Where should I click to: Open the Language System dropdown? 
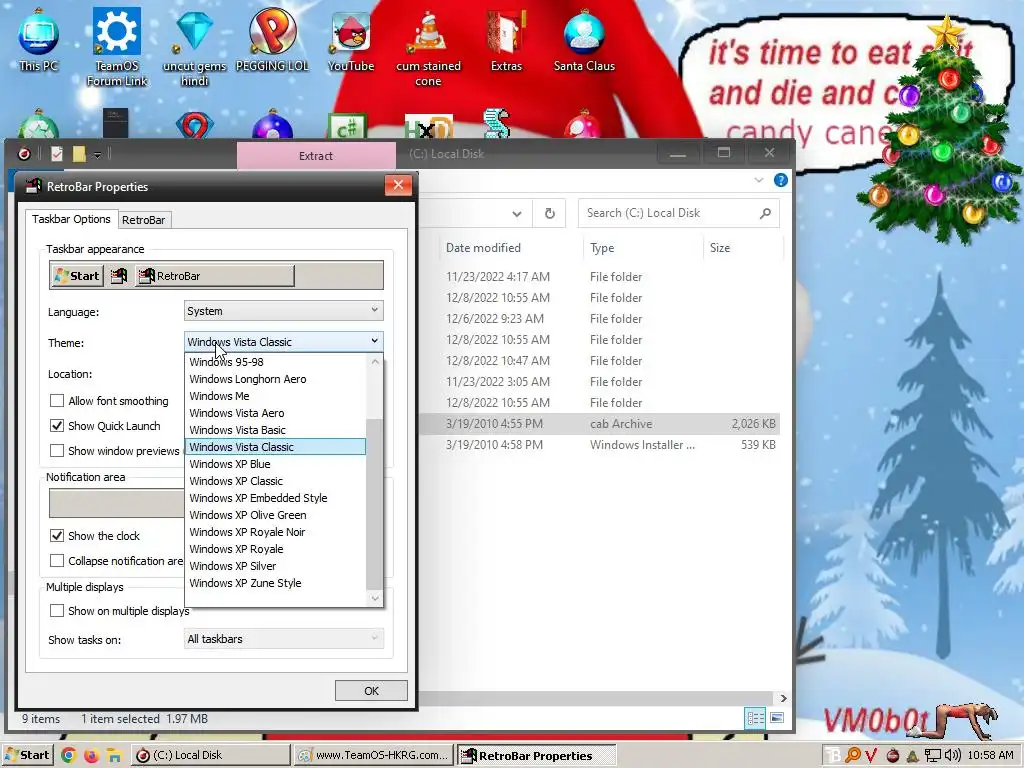click(283, 311)
